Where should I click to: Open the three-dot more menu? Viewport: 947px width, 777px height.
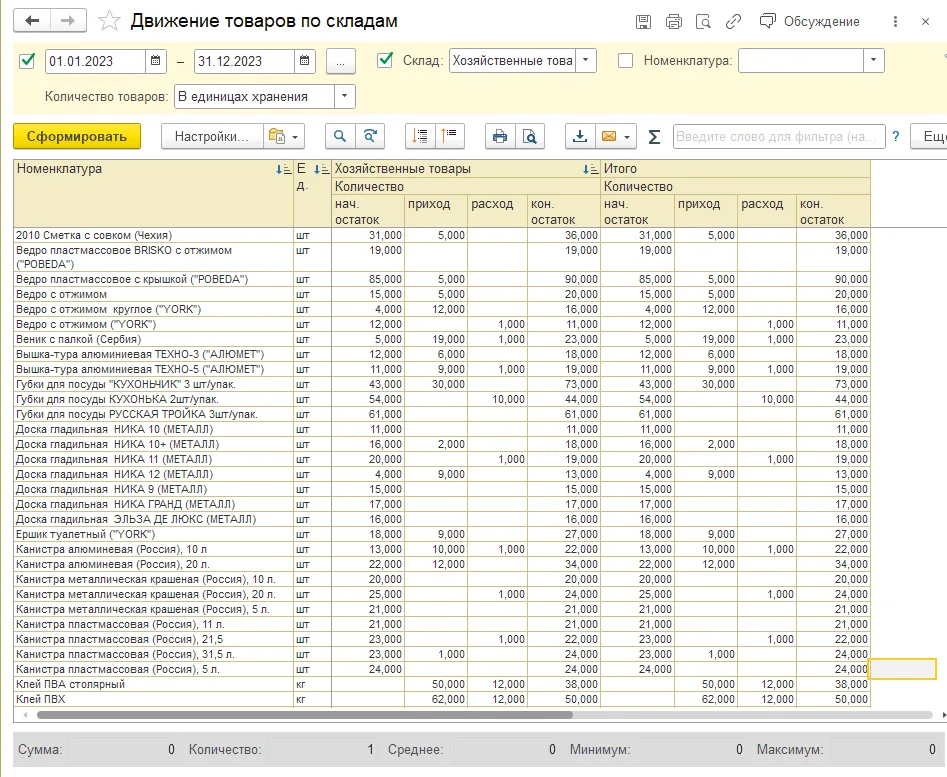[895, 22]
